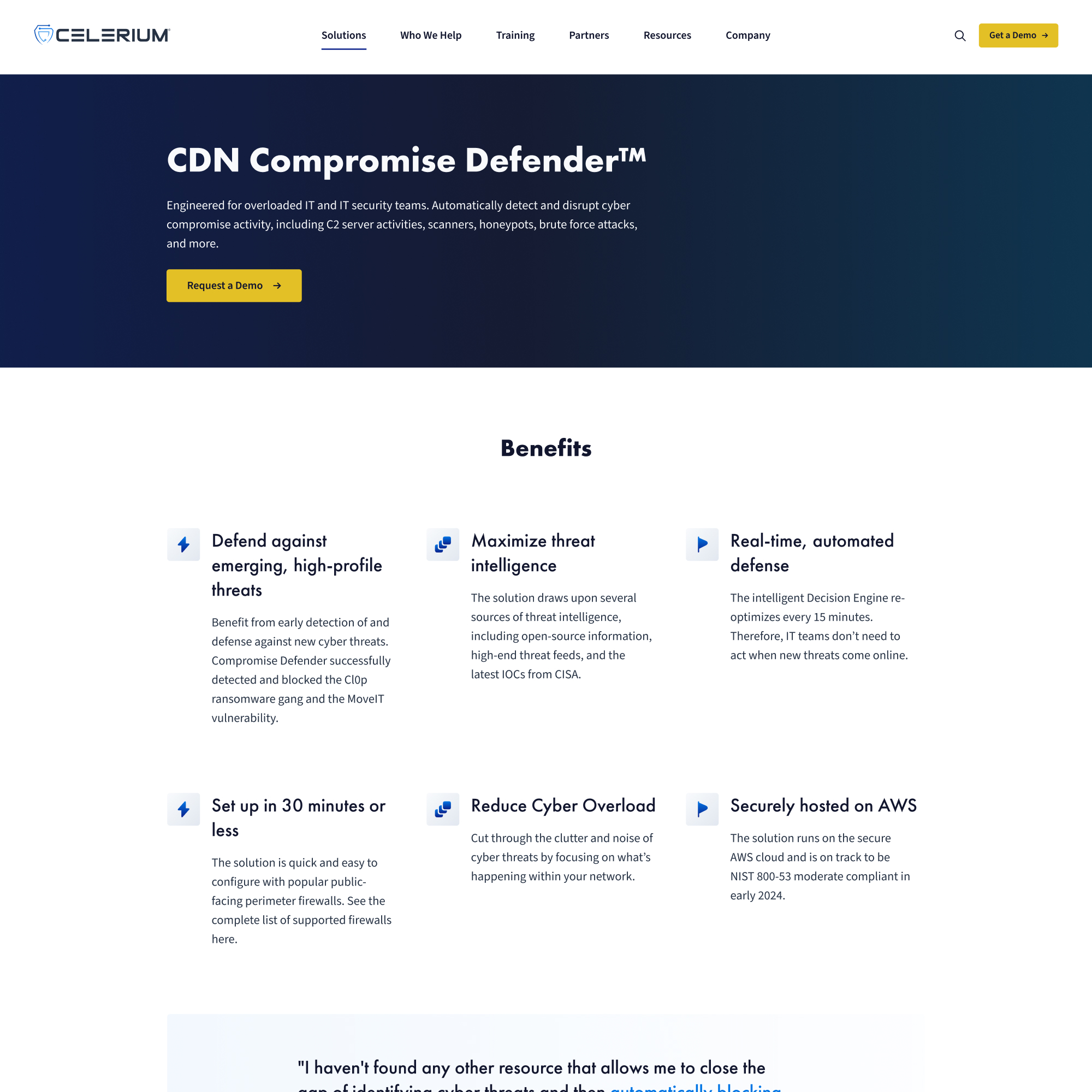Click the play/arrow icon for AWS hosting

(x=702, y=808)
